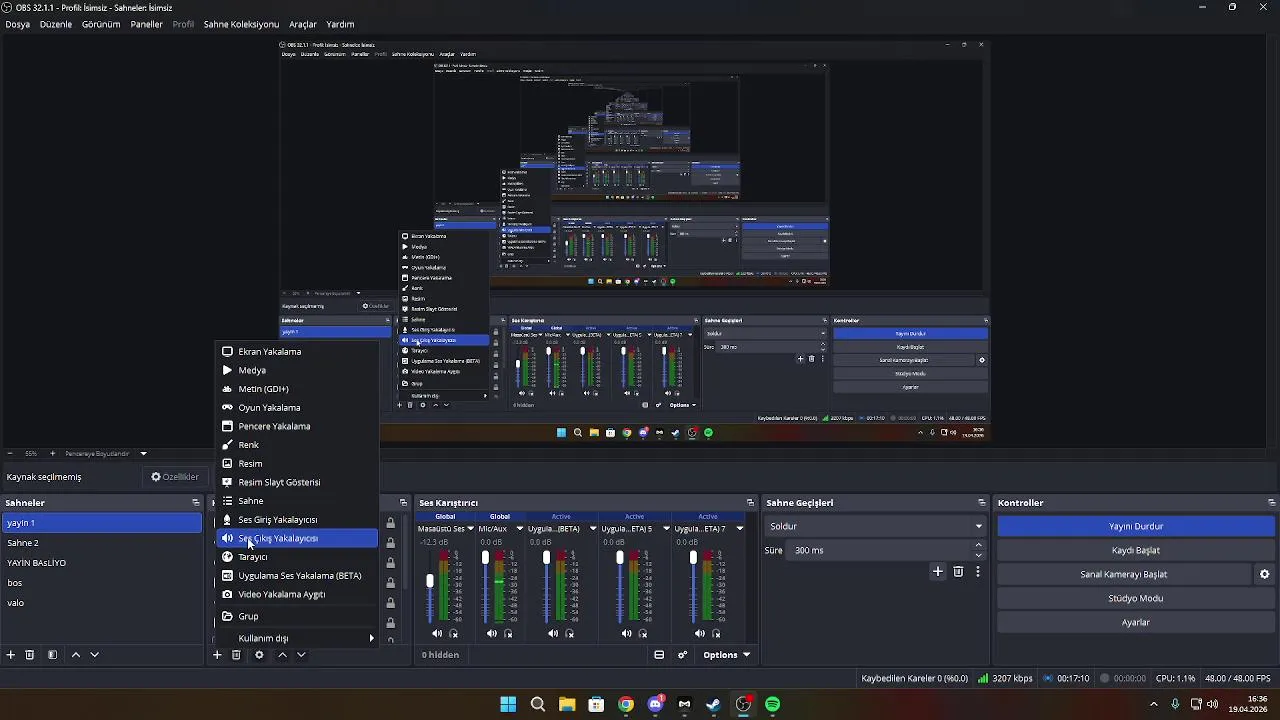Mute the Mic/Aux channel
The width and height of the screenshot is (1280, 720).
coord(491,633)
